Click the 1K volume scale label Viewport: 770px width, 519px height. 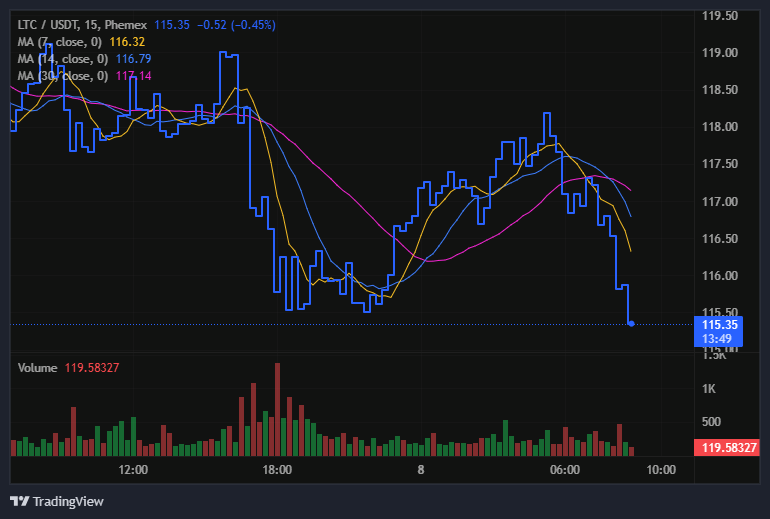tap(708, 388)
